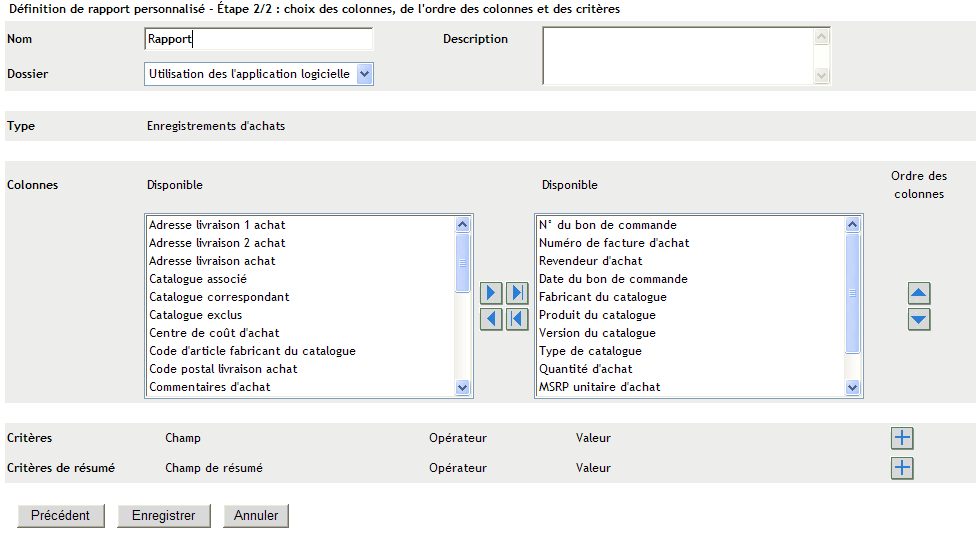Select 'Code d'article fabricant du catalogue'
The width and height of the screenshot is (980, 535).
301,351
